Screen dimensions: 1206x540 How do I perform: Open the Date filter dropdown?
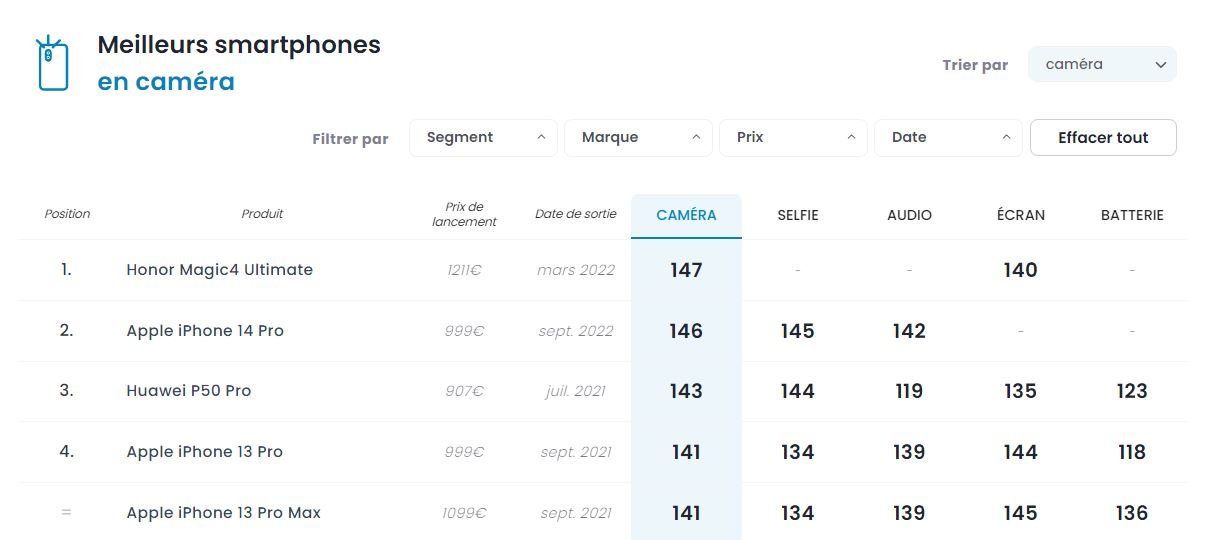coord(948,138)
